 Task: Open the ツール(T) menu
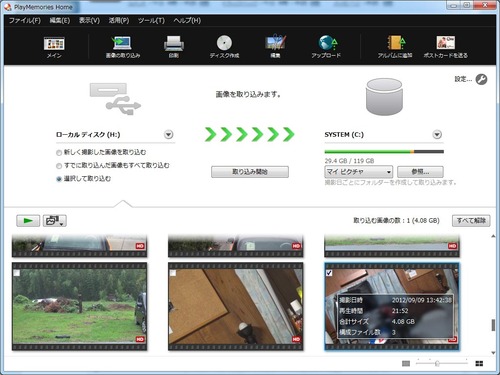(x=151, y=21)
